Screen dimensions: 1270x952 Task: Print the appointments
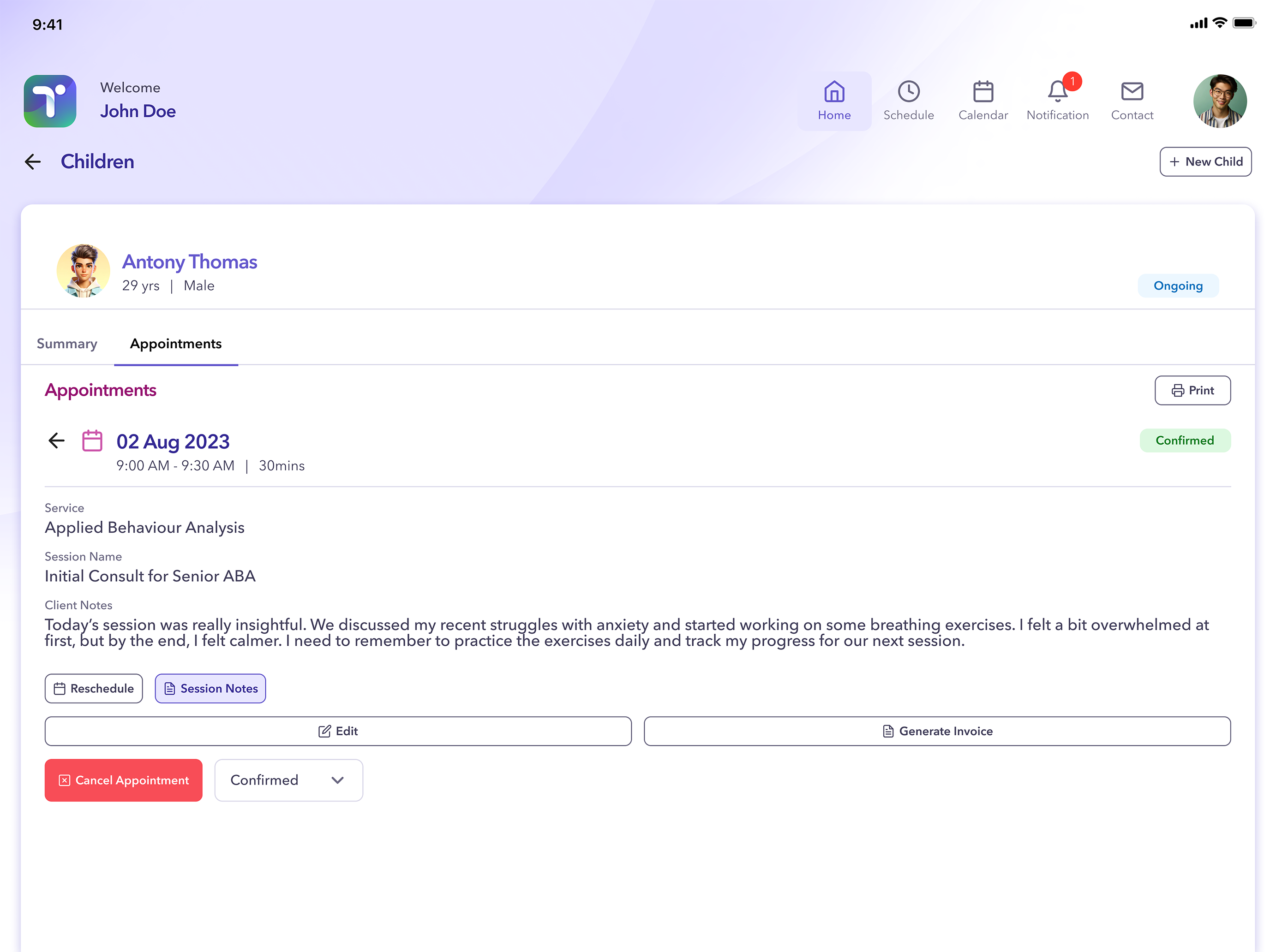pyautogui.click(x=1192, y=390)
